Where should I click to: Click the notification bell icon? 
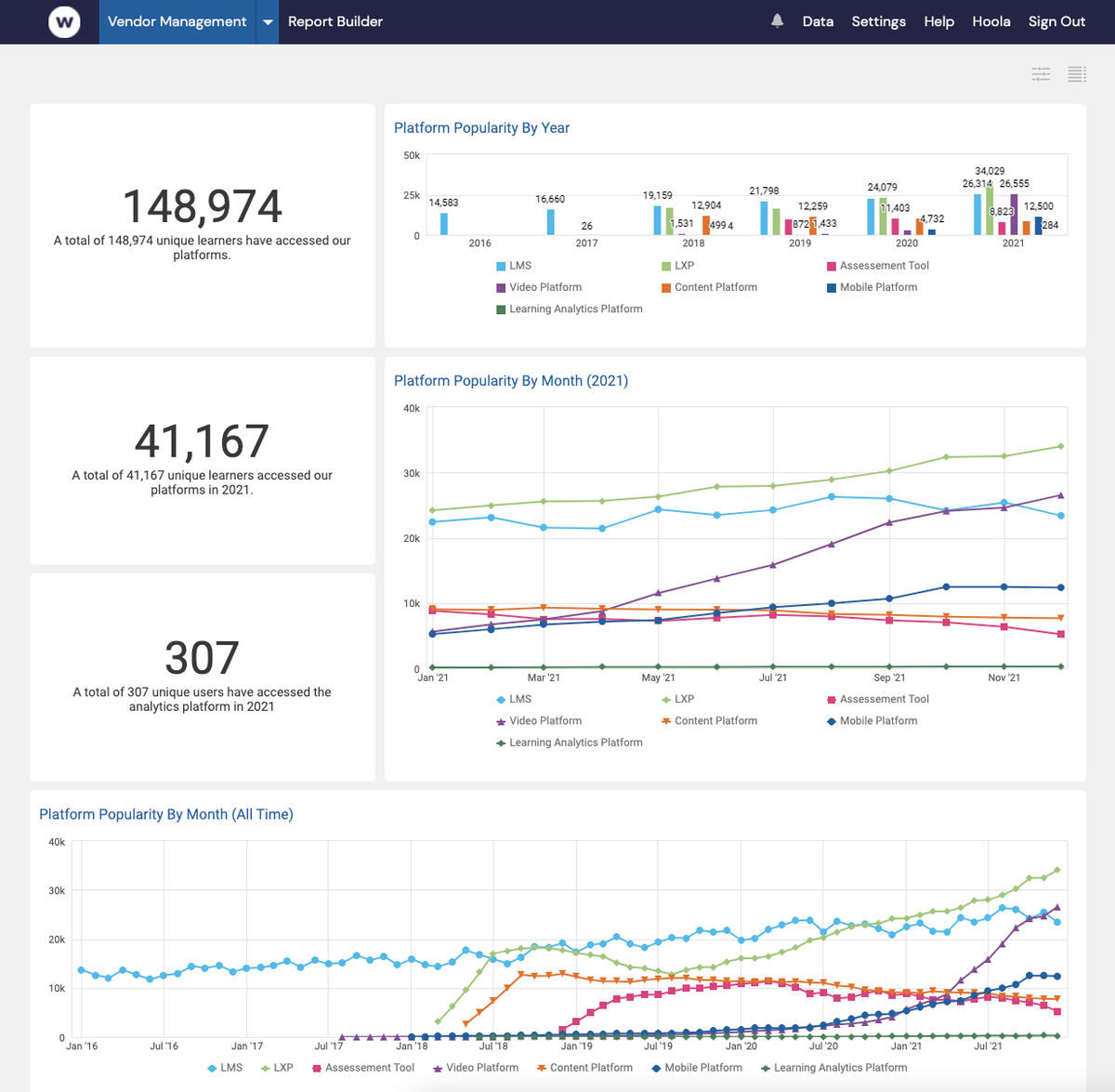[777, 20]
